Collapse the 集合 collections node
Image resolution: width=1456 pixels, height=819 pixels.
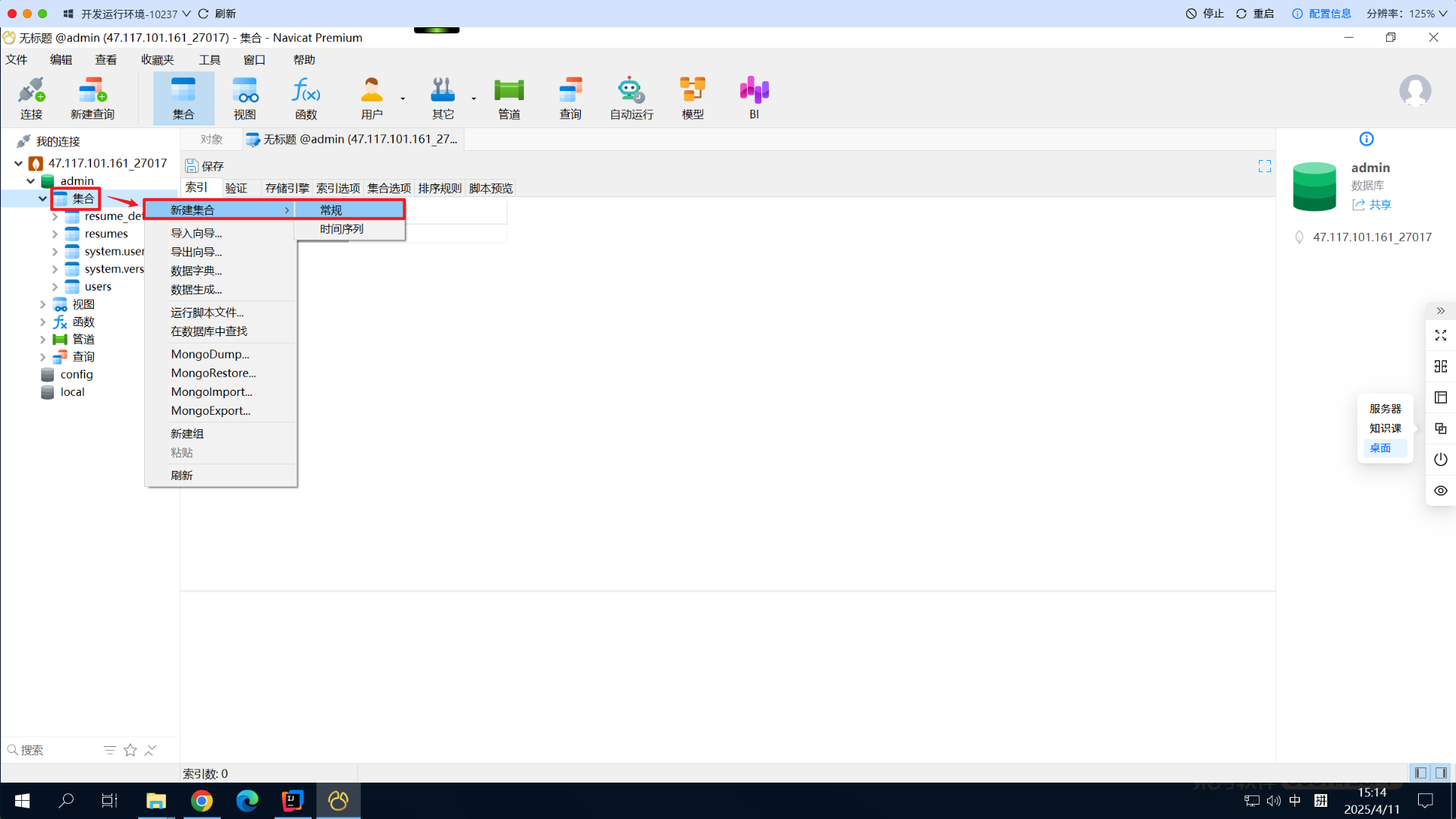click(x=42, y=199)
